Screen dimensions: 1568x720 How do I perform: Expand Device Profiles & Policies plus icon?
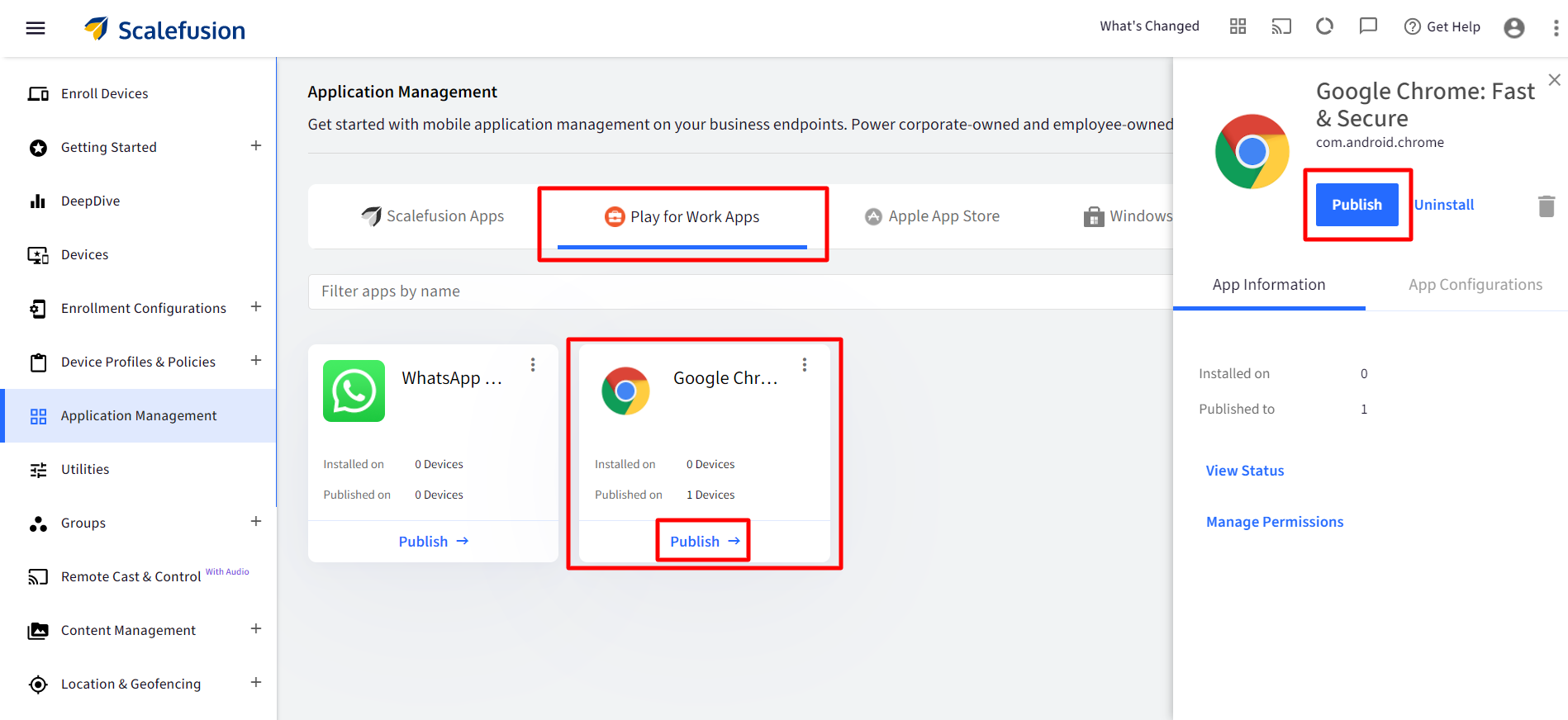coord(256,361)
